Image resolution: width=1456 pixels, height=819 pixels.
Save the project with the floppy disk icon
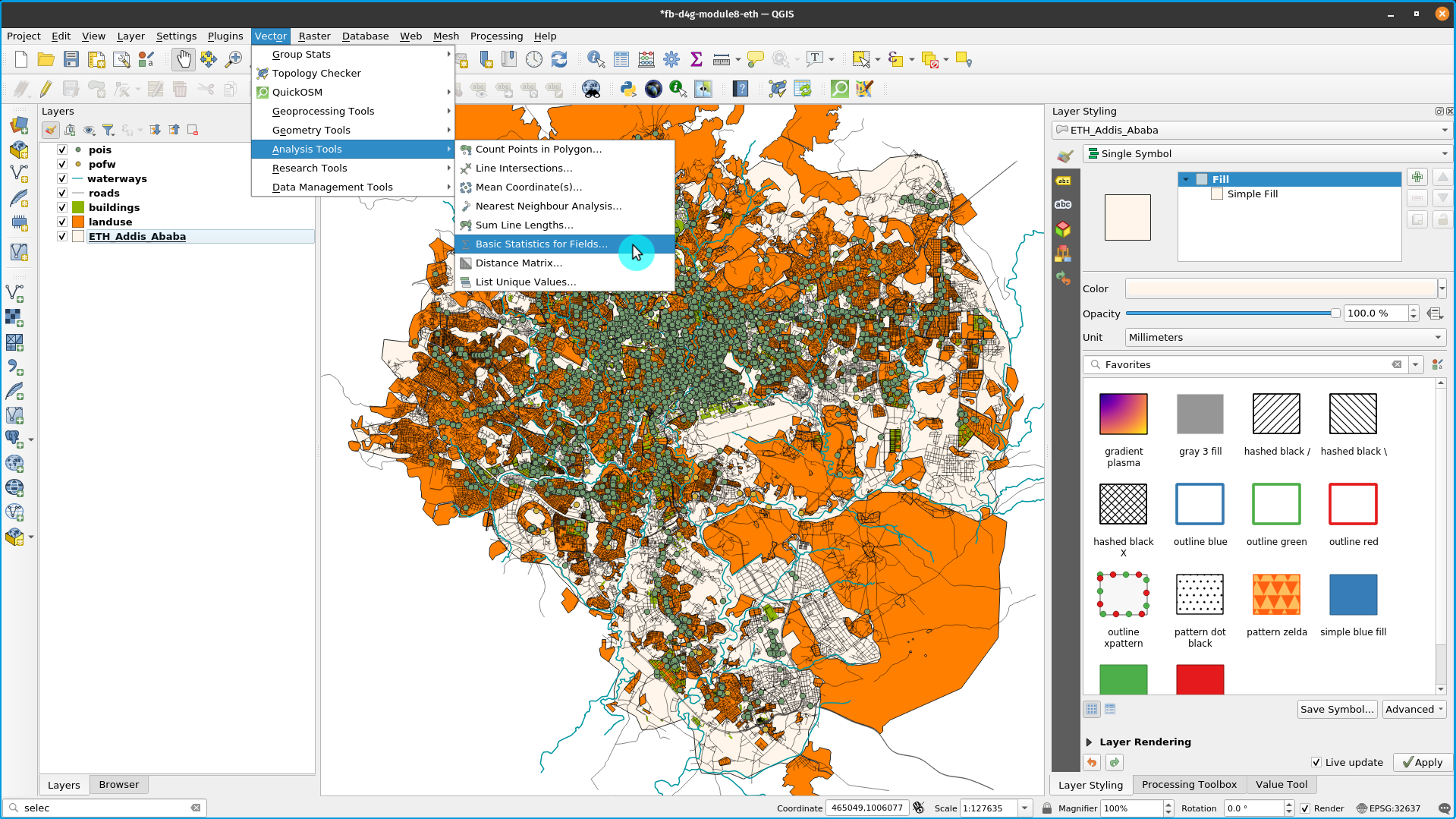coord(71,59)
